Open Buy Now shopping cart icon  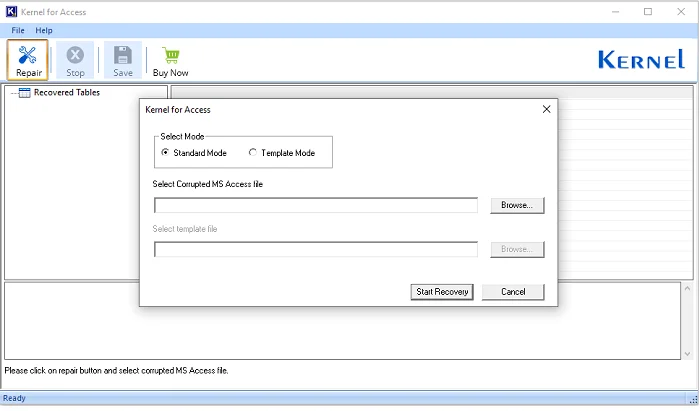click(170, 56)
